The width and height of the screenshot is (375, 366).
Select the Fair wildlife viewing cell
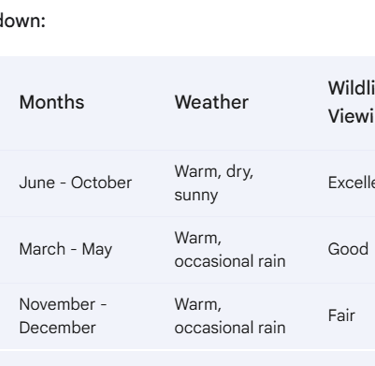click(341, 315)
